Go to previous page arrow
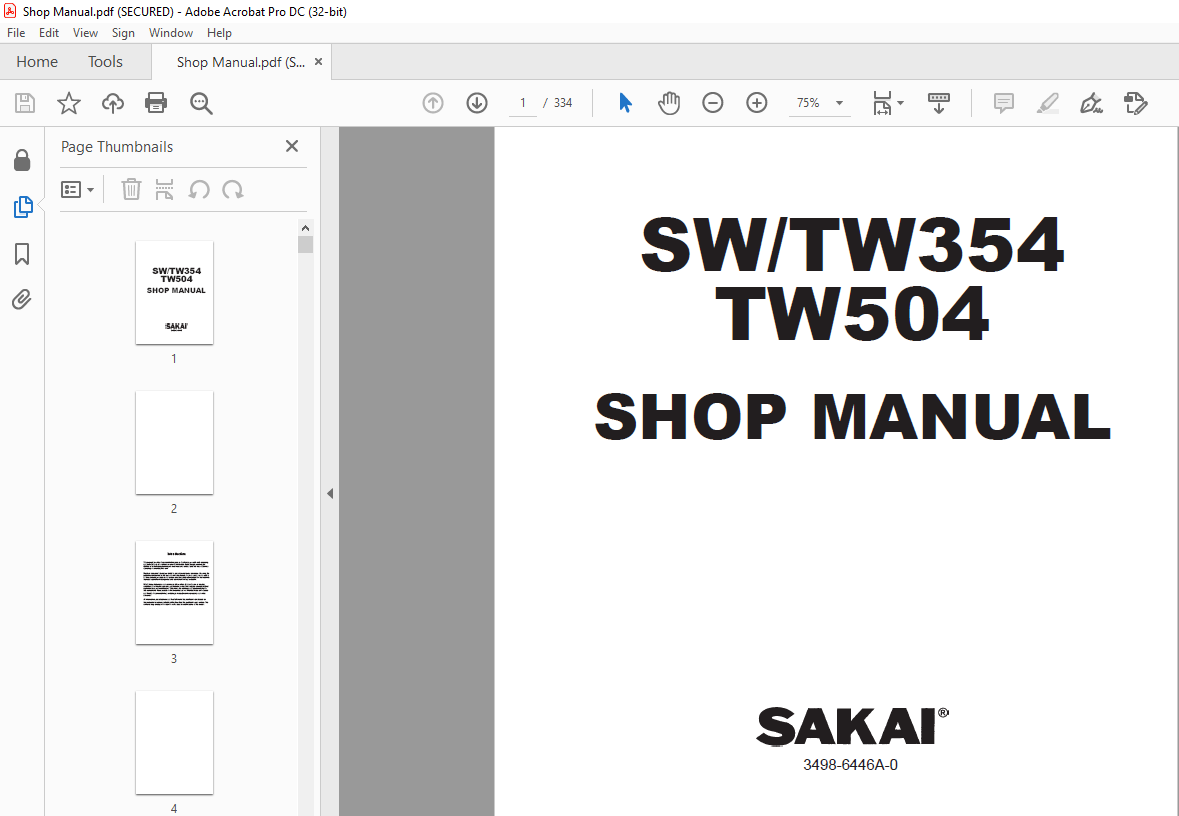The width and height of the screenshot is (1179, 816). point(433,103)
